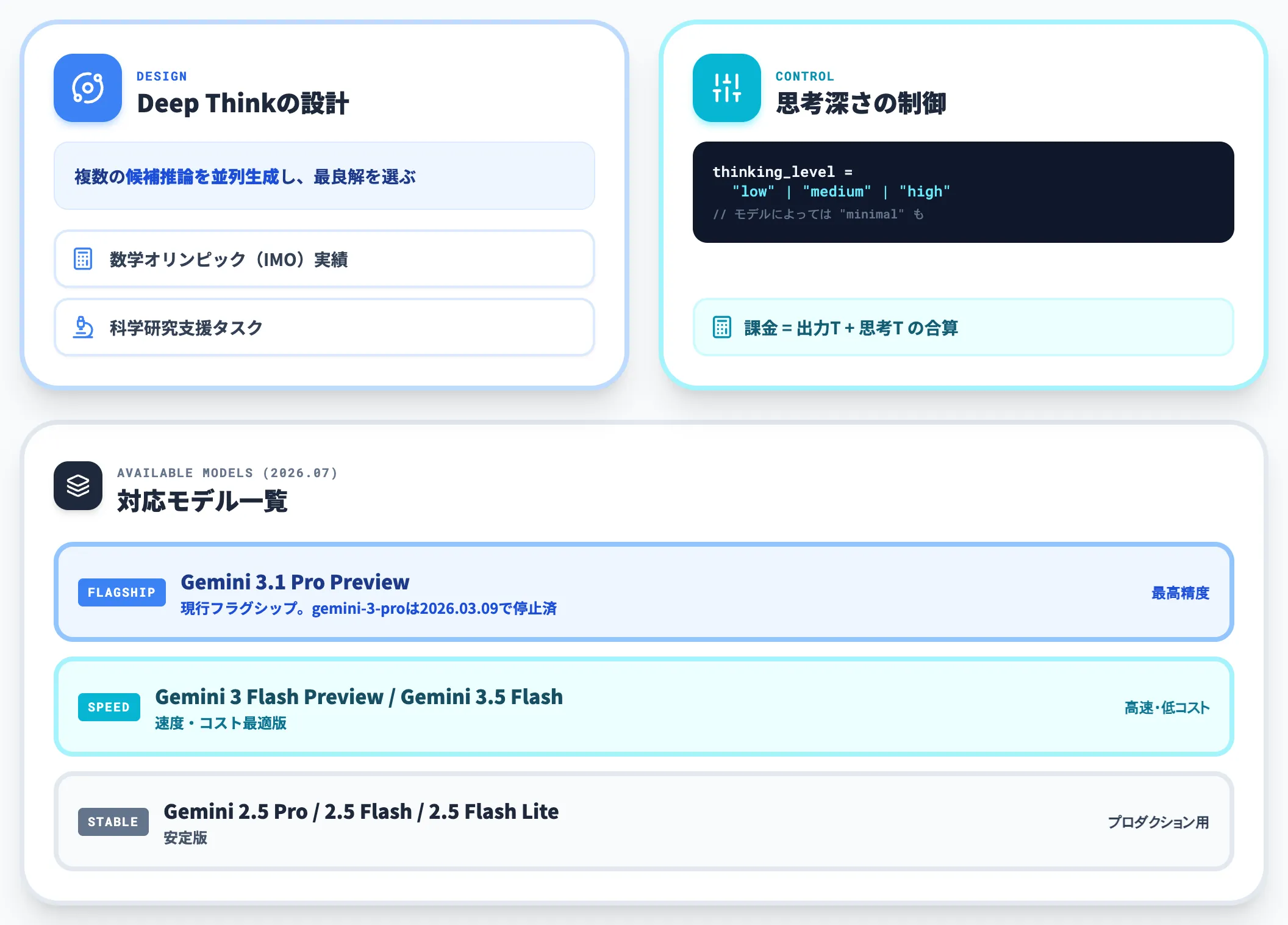1288x925 pixels.
Task: Click the calculator icon next to 課金
Action: pos(722,327)
